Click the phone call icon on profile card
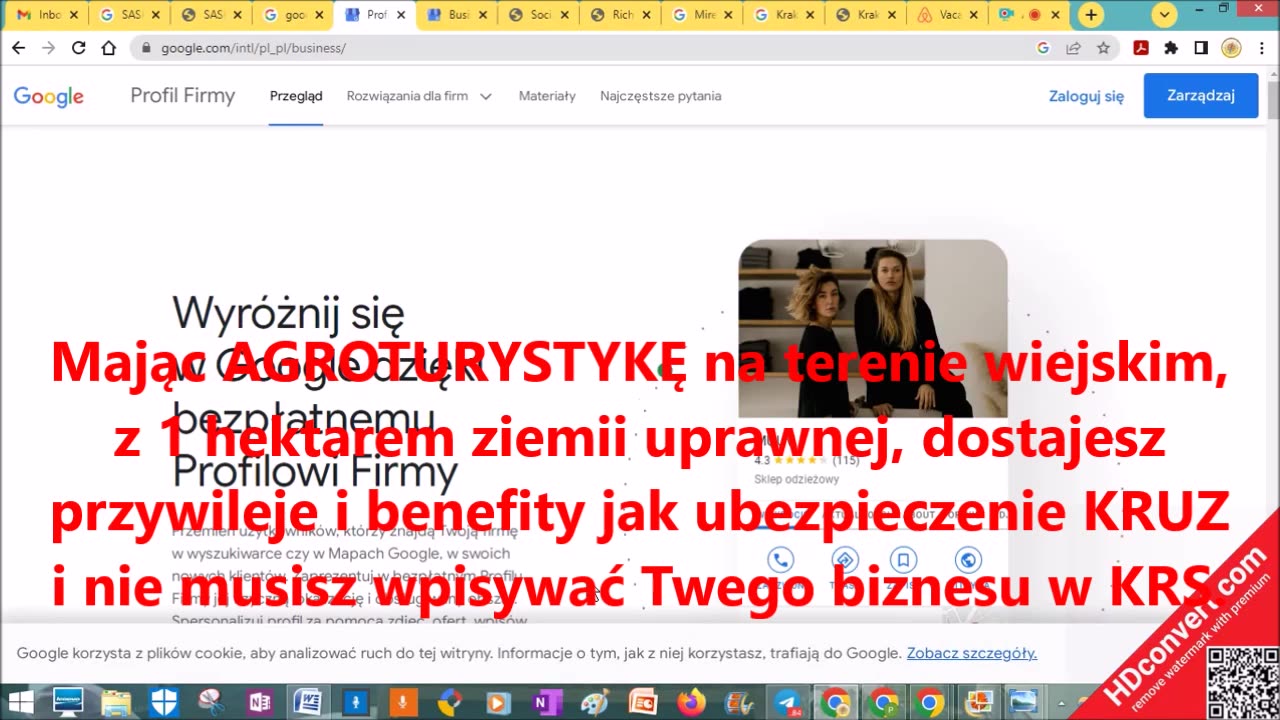 pyautogui.click(x=780, y=560)
